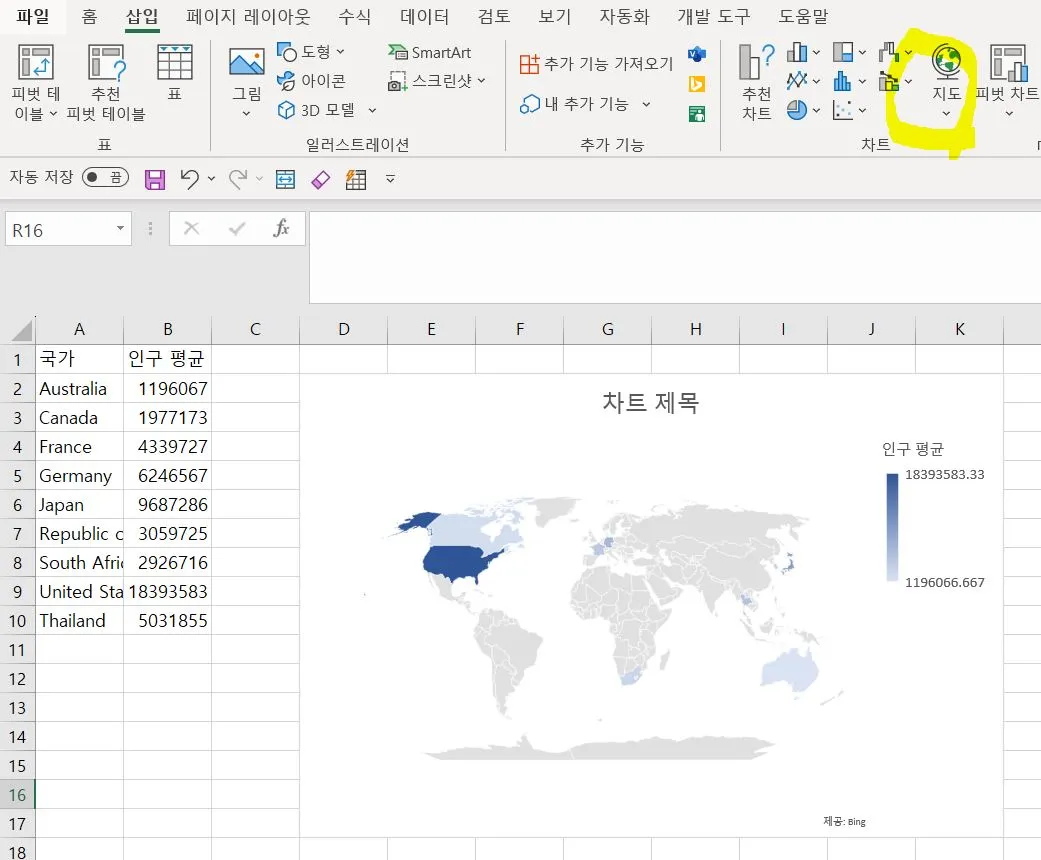The height and width of the screenshot is (860, 1041).
Task: Click the eraser icon in Quick Access Toolbar
Action: click(x=321, y=179)
